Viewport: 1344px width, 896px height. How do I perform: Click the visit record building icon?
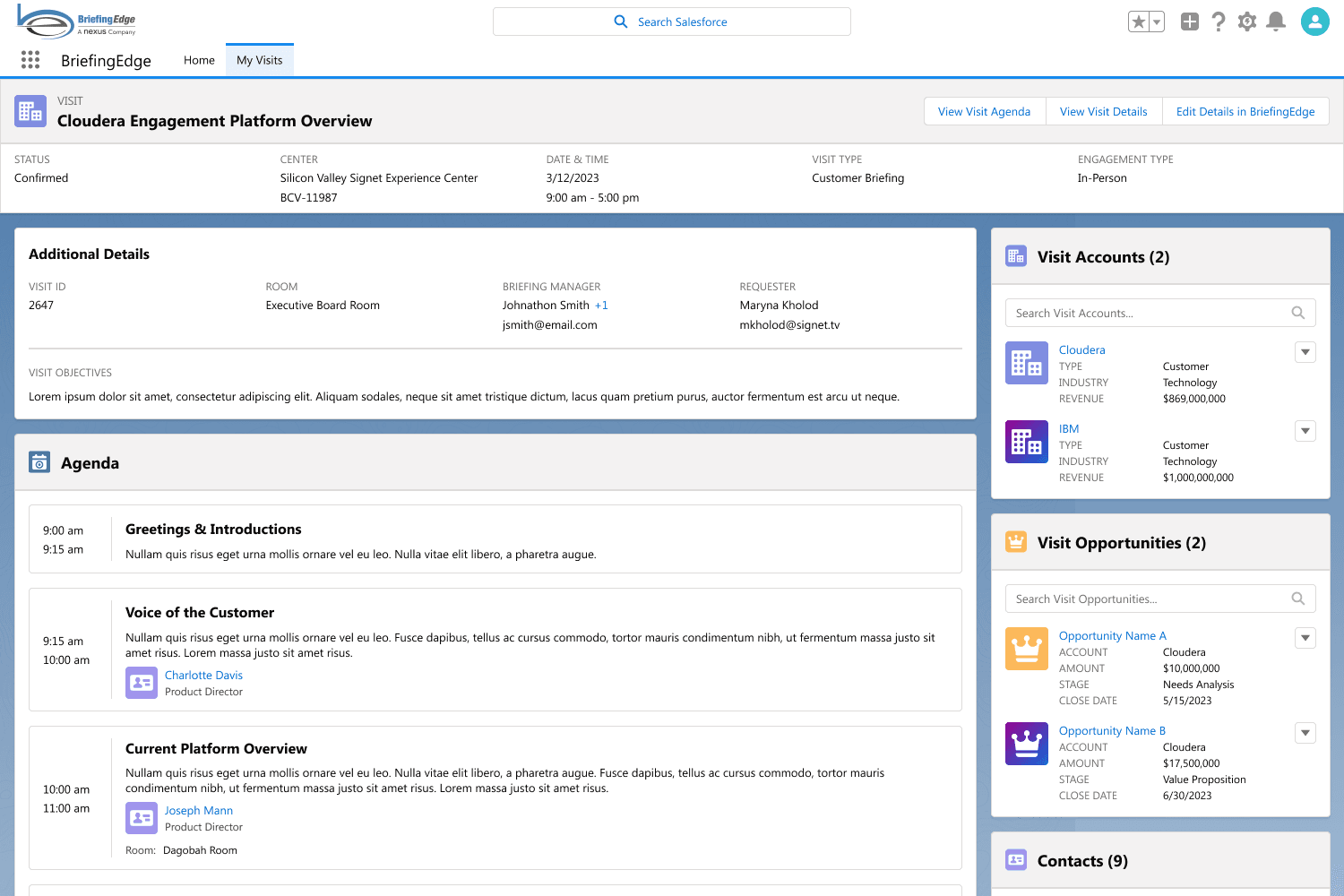click(30, 111)
